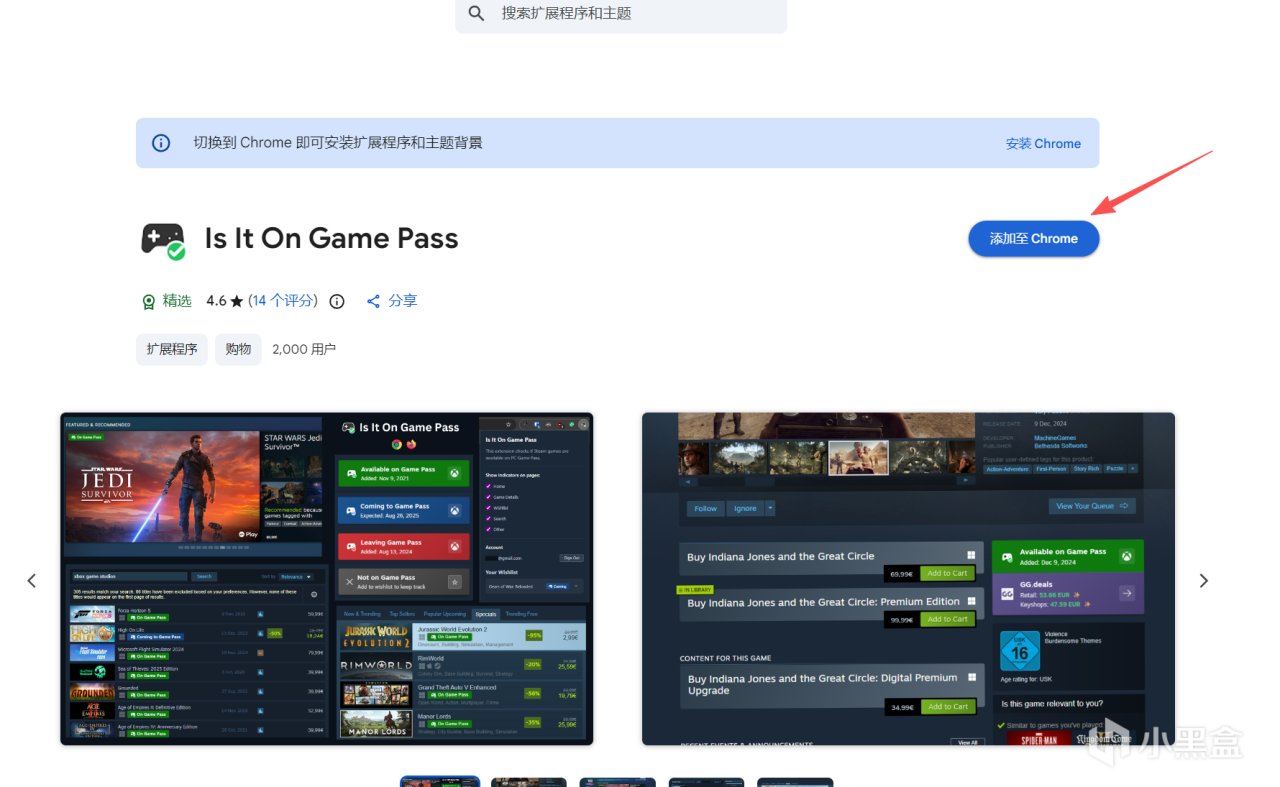Open the Indiana Jones purchase page screenshot
The height and width of the screenshot is (787, 1280).
(x=908, y=579)
